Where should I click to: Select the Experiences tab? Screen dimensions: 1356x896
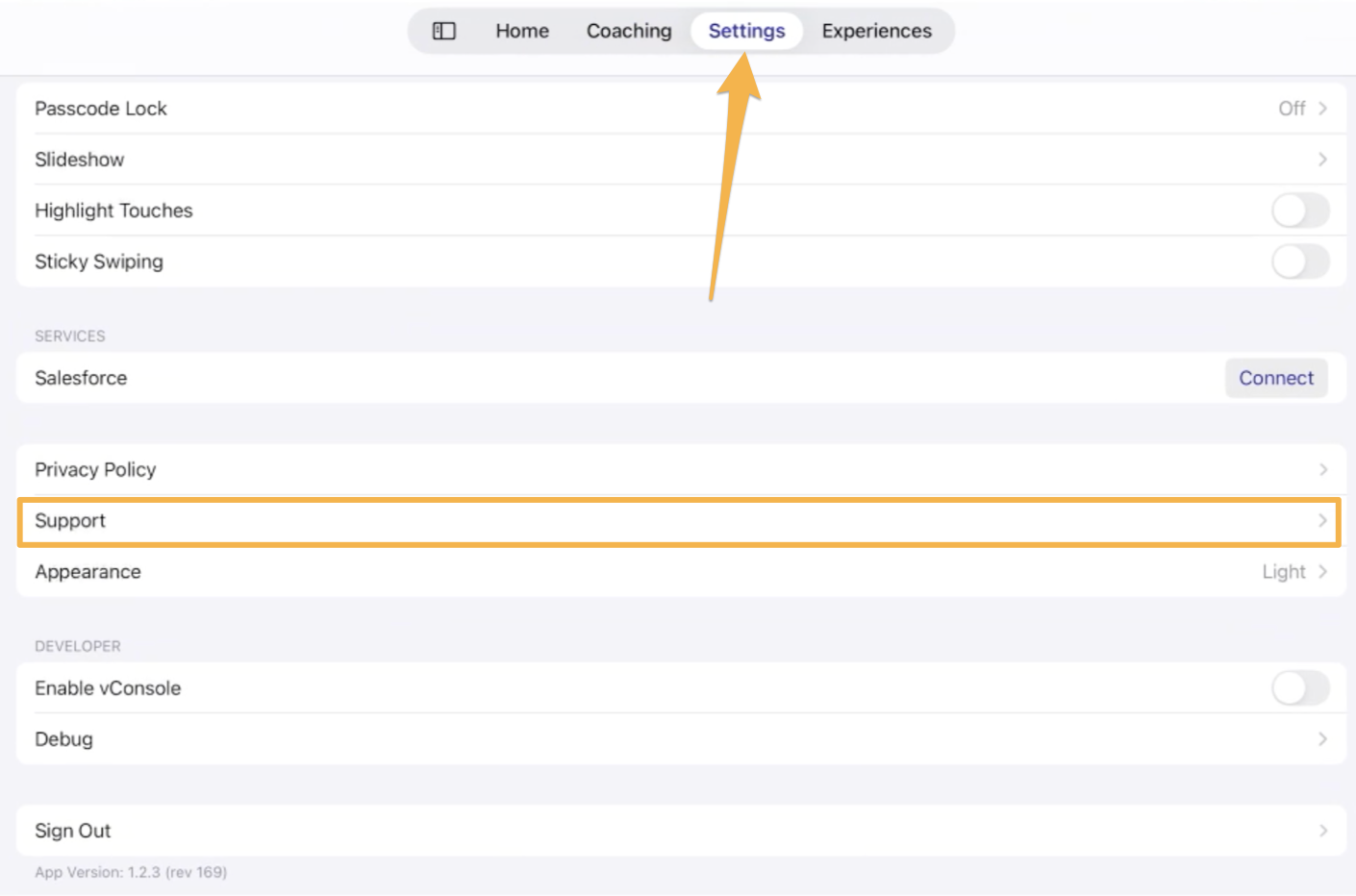pyautogui.click(x=876, y=30)
